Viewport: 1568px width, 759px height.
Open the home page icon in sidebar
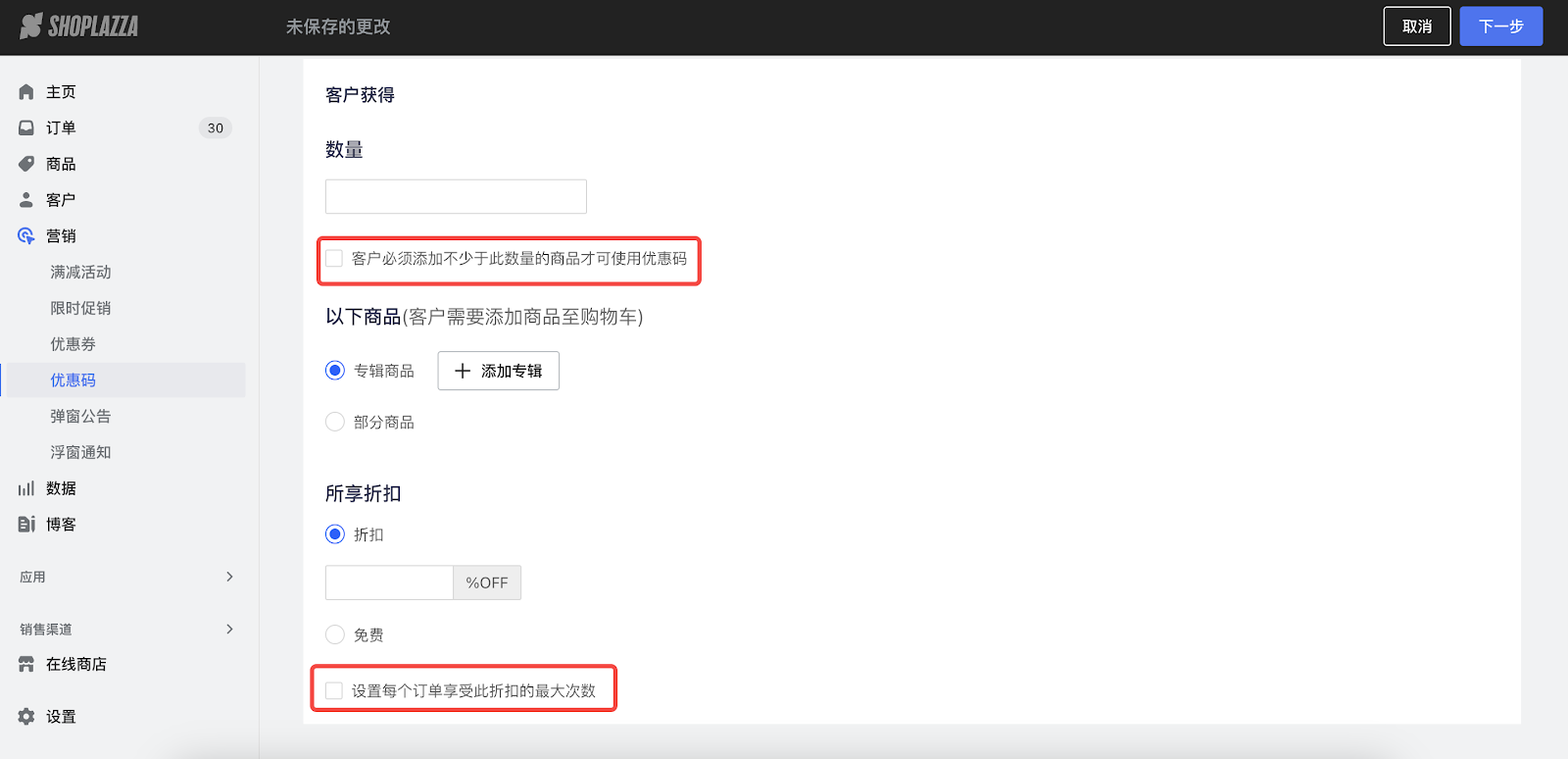pos(26,92)
